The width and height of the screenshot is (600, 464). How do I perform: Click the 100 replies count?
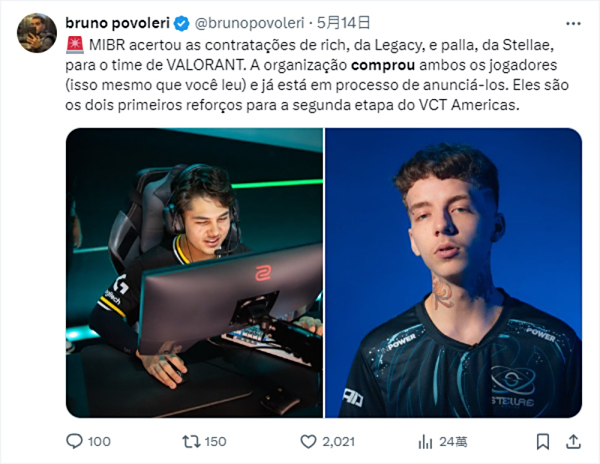point(99,442)
